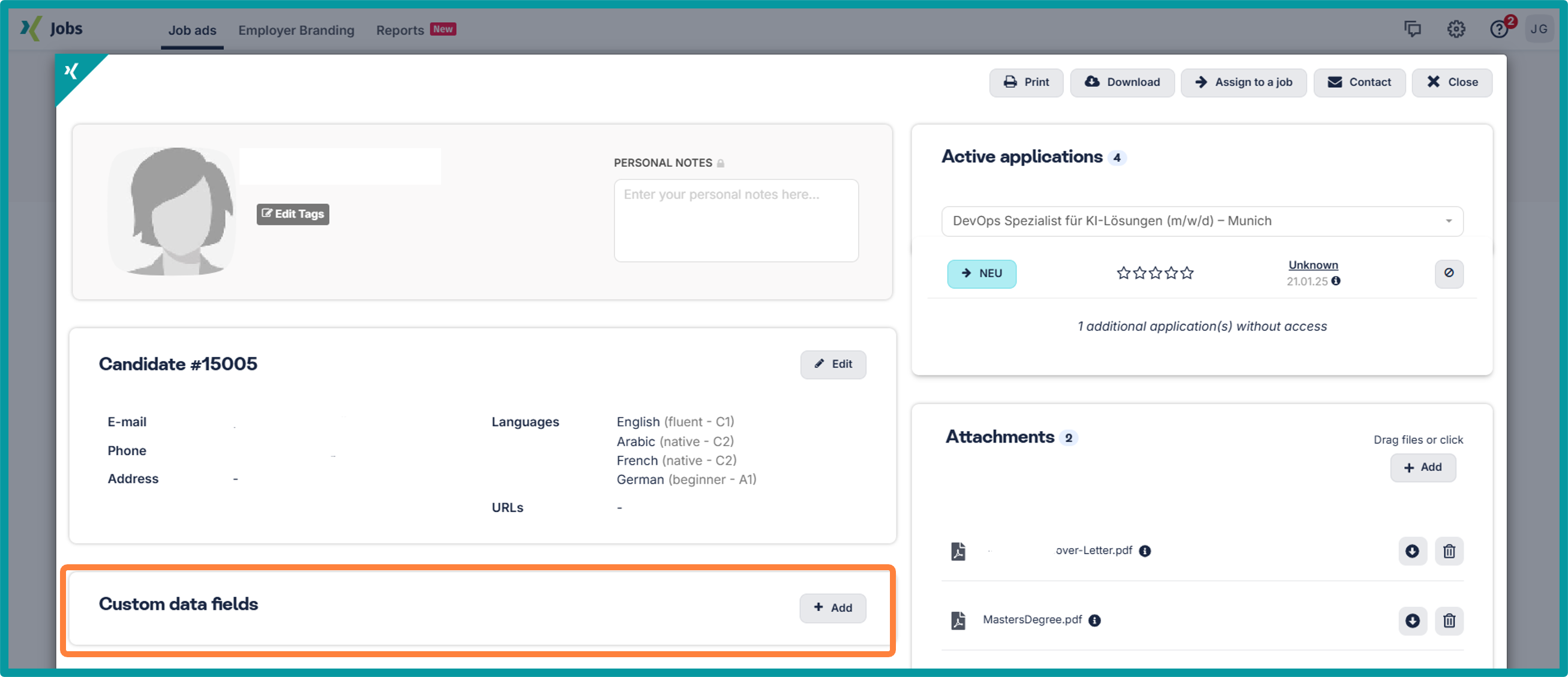This screenshot has height=677, width=1568.
Task: Open Jobs settings via the gear icon
Action: 1456,29
